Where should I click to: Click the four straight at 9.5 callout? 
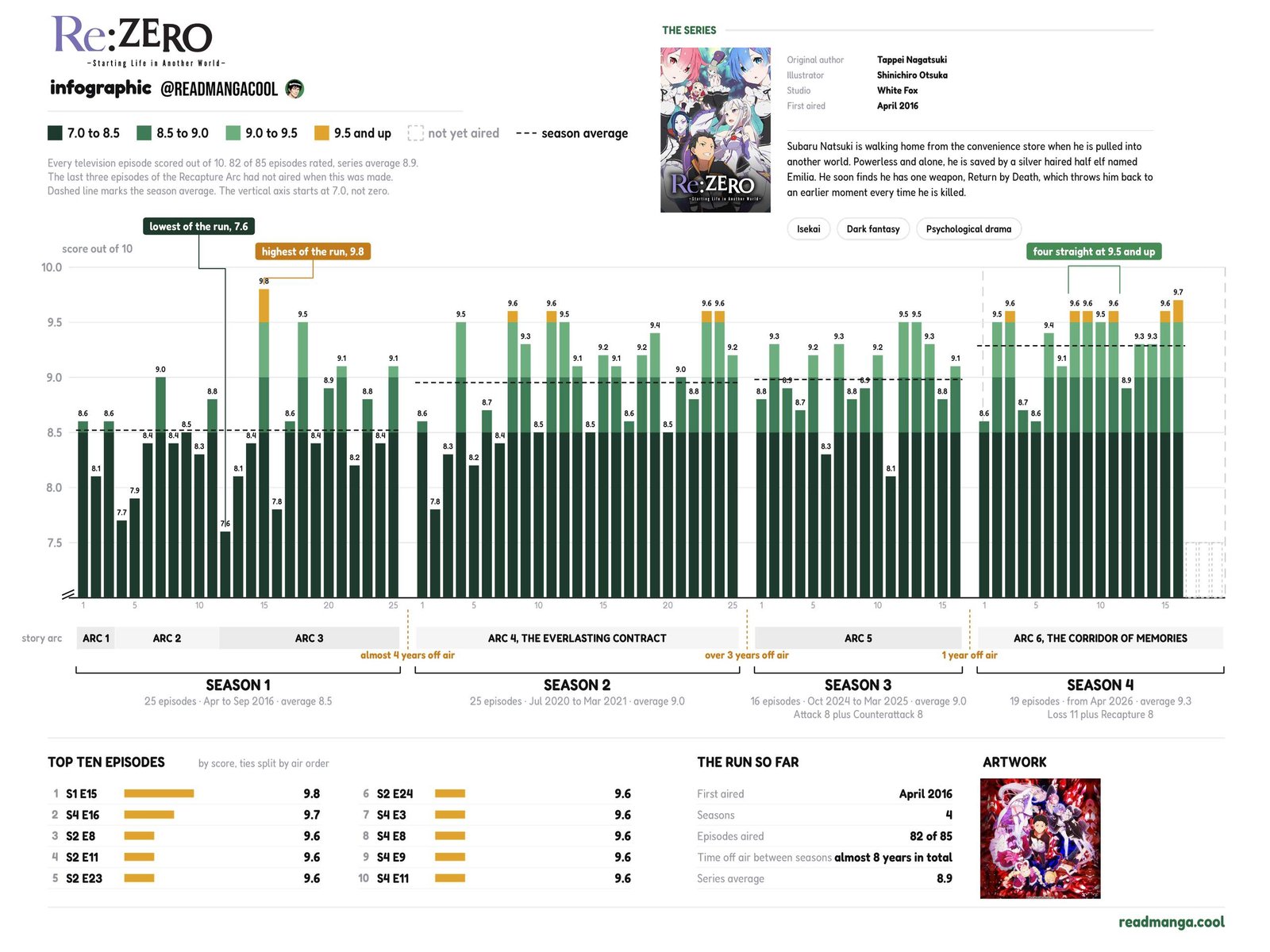pyautogui.click(x=1094, y=251)
